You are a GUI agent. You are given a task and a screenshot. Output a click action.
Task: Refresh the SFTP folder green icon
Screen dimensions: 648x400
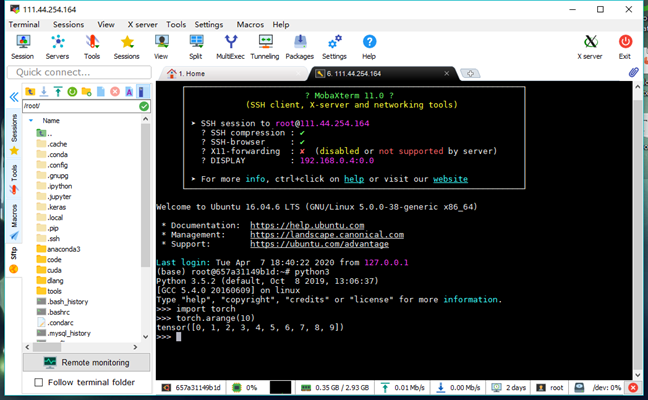click(72, 91)
